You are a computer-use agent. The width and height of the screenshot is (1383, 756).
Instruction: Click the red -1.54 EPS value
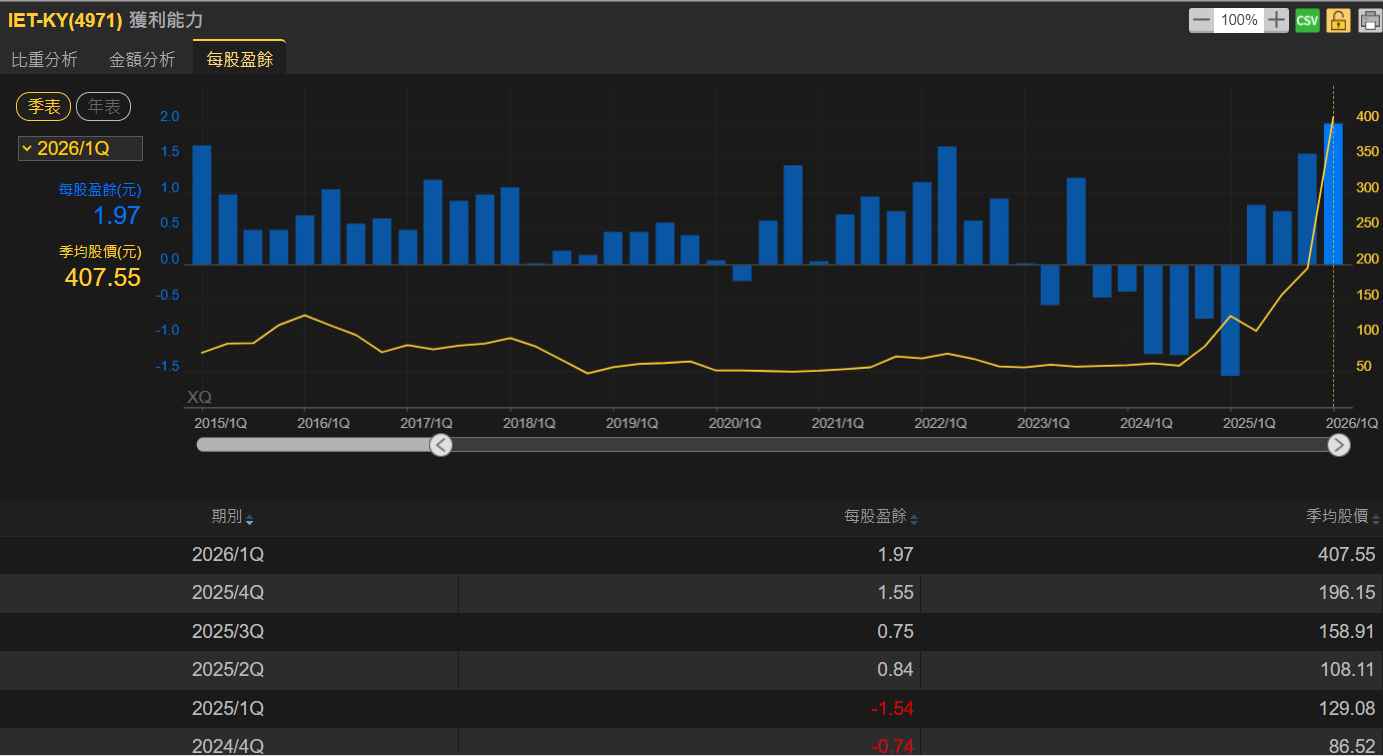tap(892, 708)
